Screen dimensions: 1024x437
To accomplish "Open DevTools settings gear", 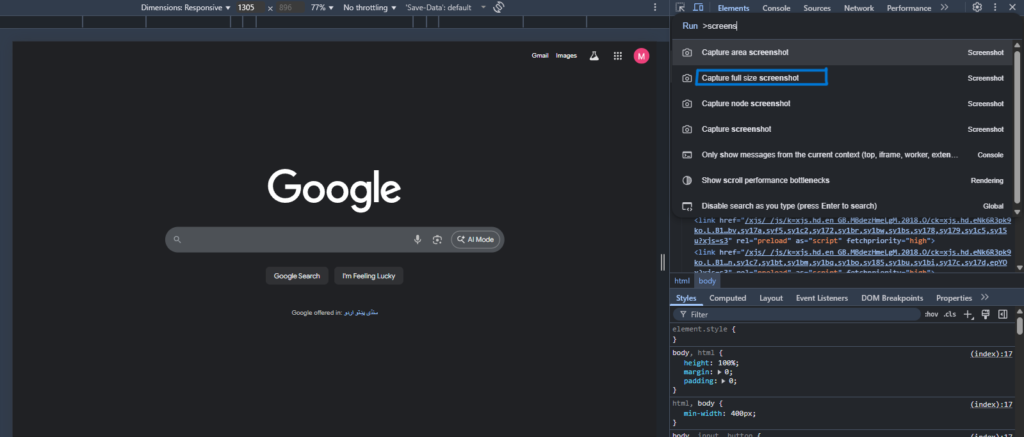I will coord(977,7).
